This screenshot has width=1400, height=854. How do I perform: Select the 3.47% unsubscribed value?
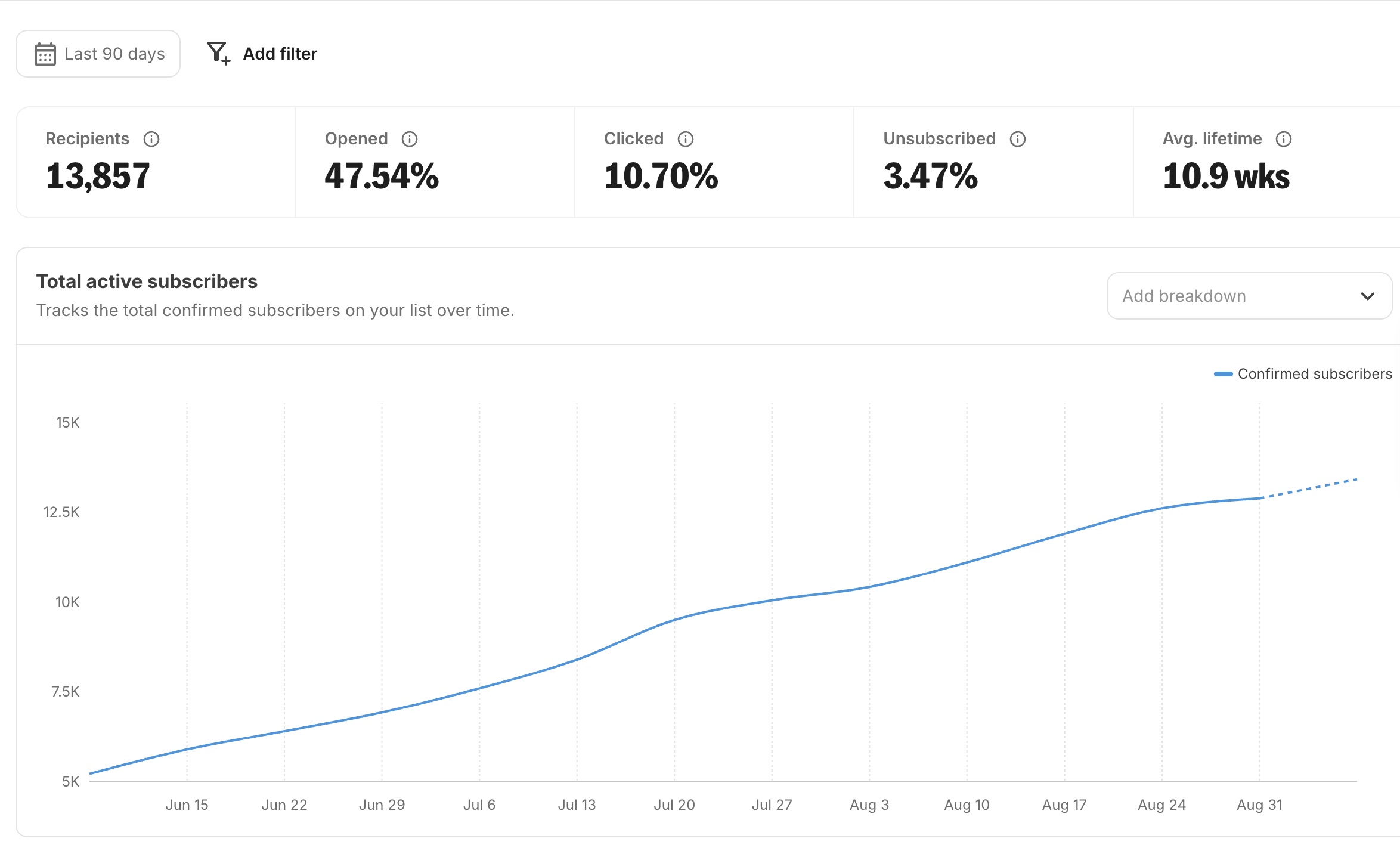tap(931, 177)
